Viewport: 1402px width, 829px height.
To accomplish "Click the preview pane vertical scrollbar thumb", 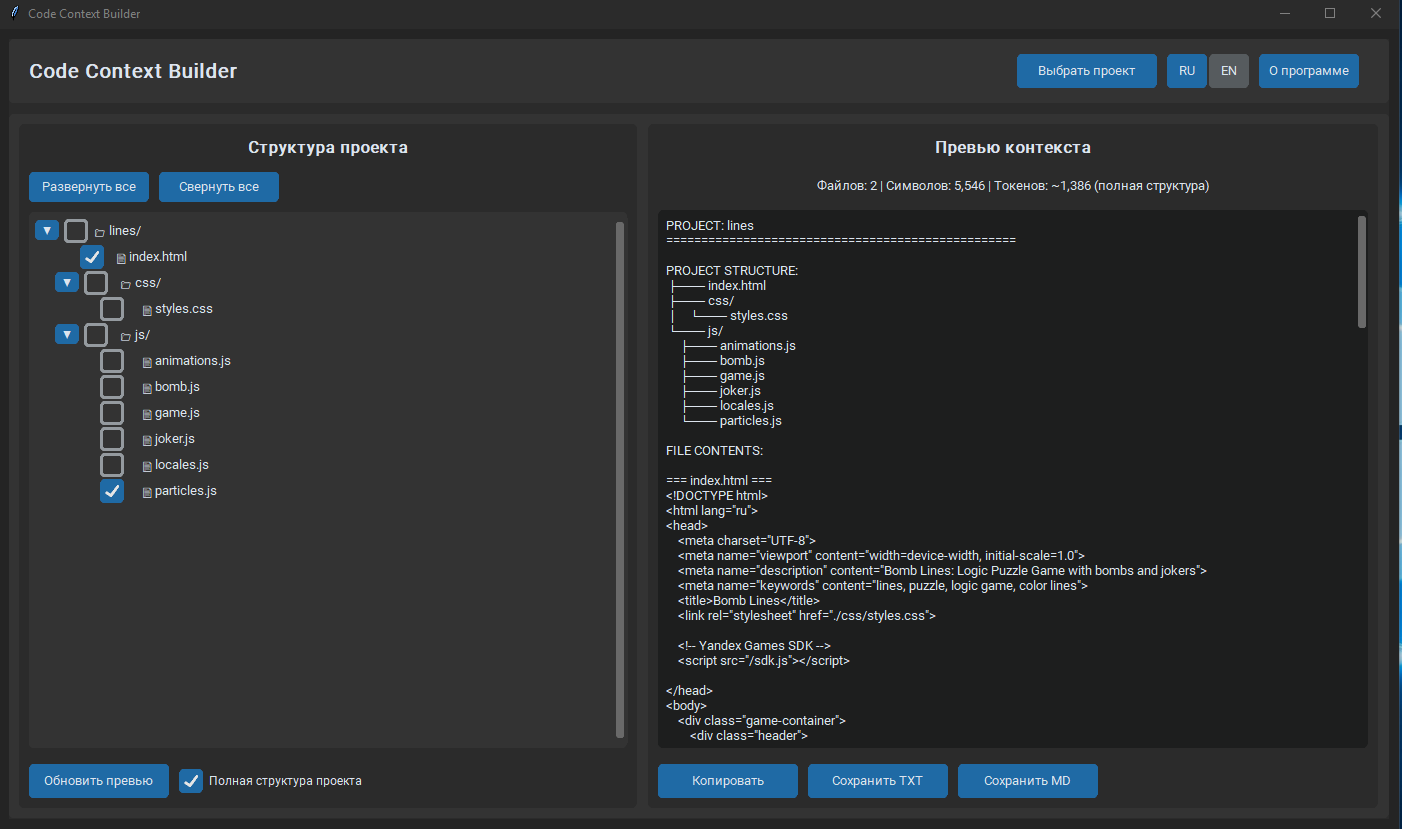I will tap(1362, 271).
